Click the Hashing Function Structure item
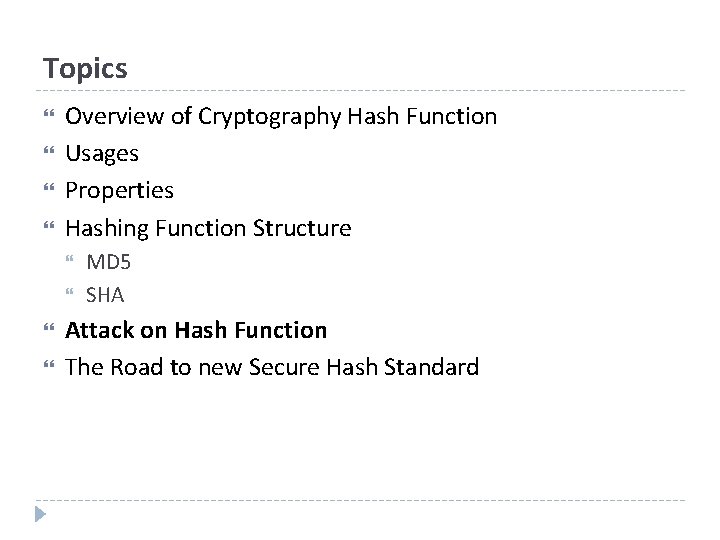 click(x=208, y=229)
